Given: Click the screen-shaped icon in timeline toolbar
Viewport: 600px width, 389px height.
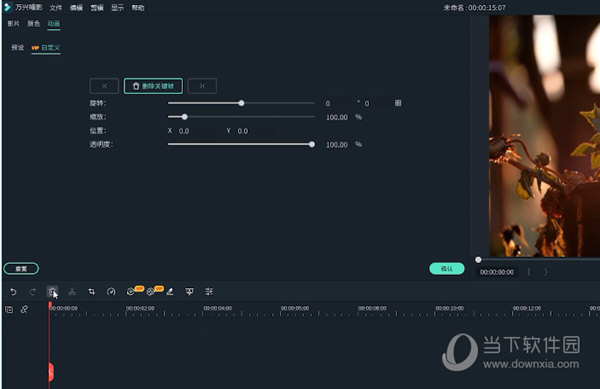Looking at the screenshot, I should tap(189, 292).
